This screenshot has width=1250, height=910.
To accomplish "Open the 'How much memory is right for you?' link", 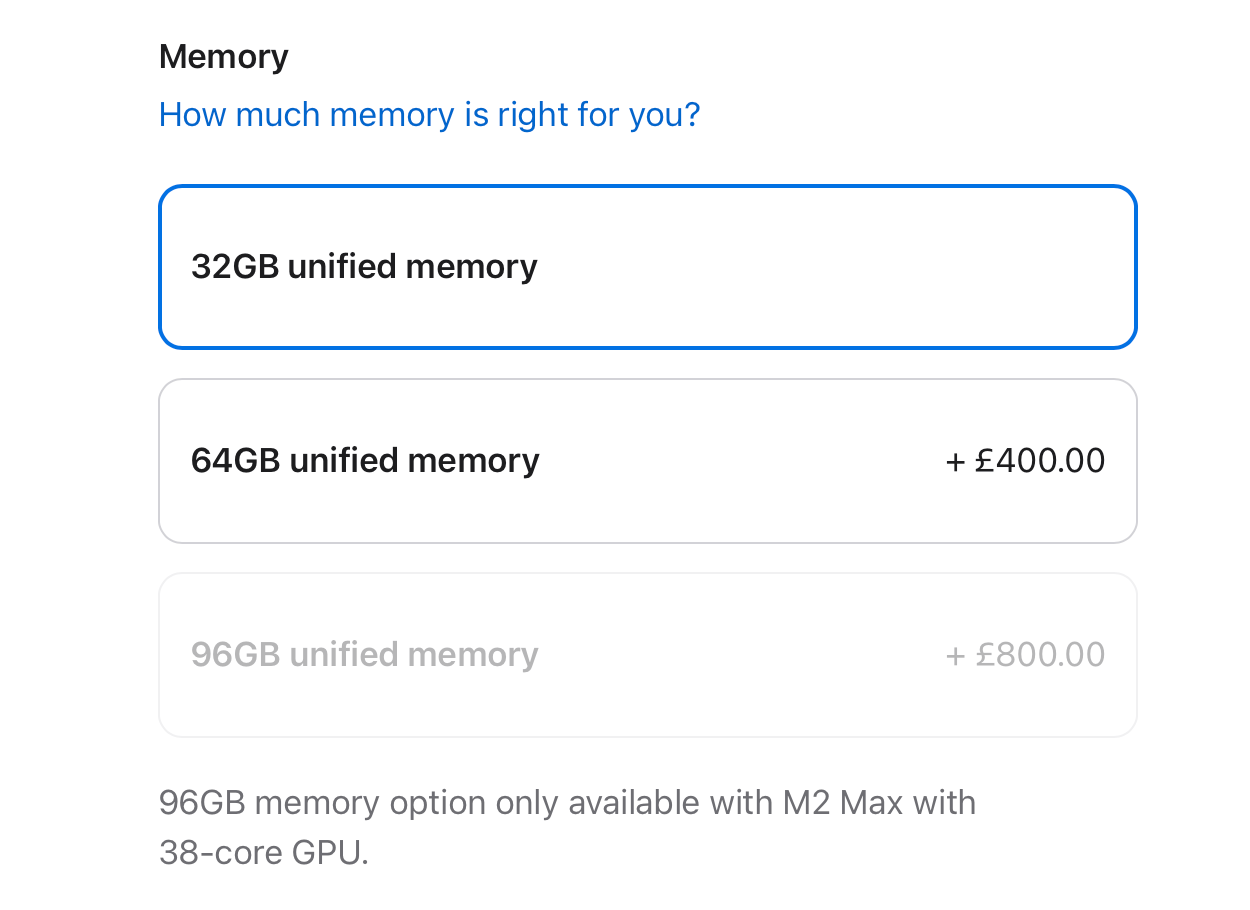I will (430, 114).
